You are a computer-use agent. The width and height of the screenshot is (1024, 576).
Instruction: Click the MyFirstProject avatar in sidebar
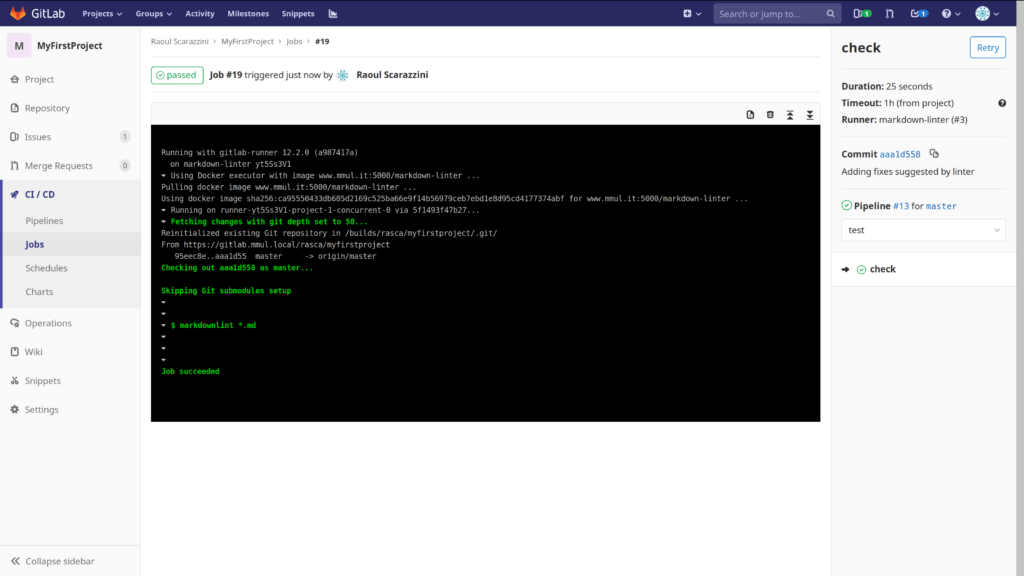pos(19,46)
